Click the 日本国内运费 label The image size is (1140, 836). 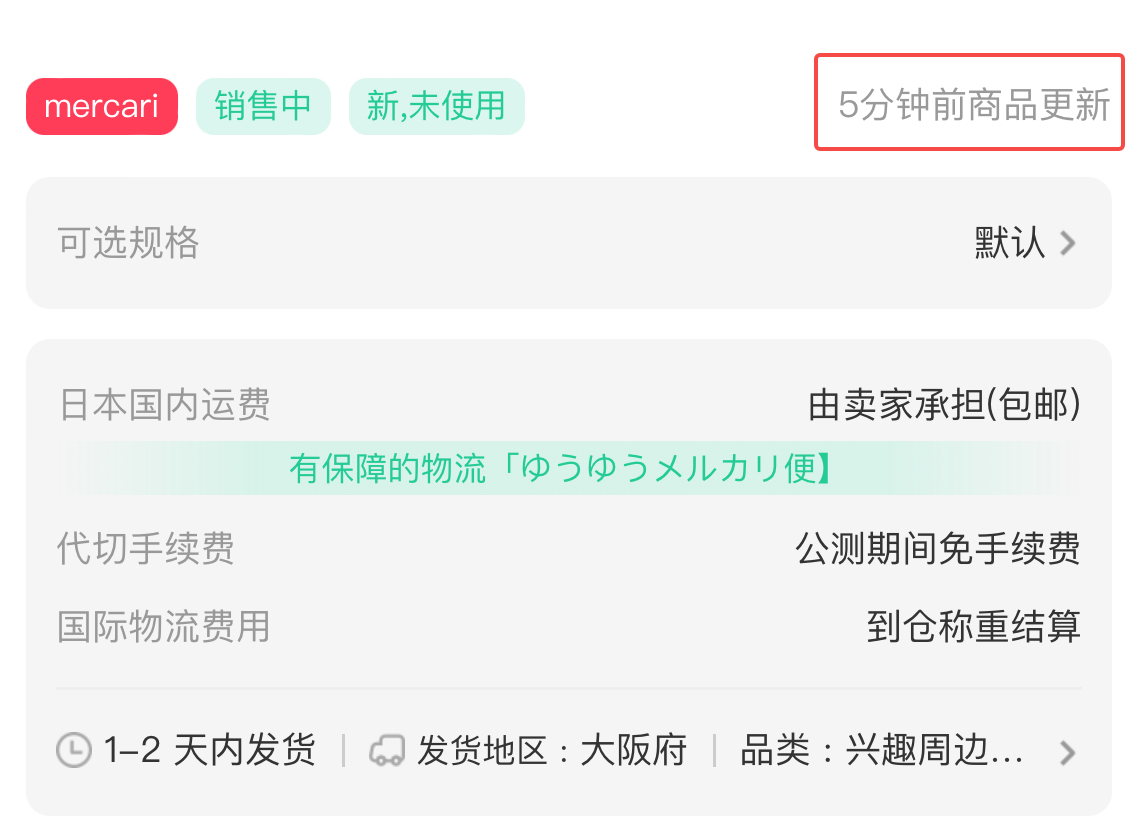click(x=164, y=404)
